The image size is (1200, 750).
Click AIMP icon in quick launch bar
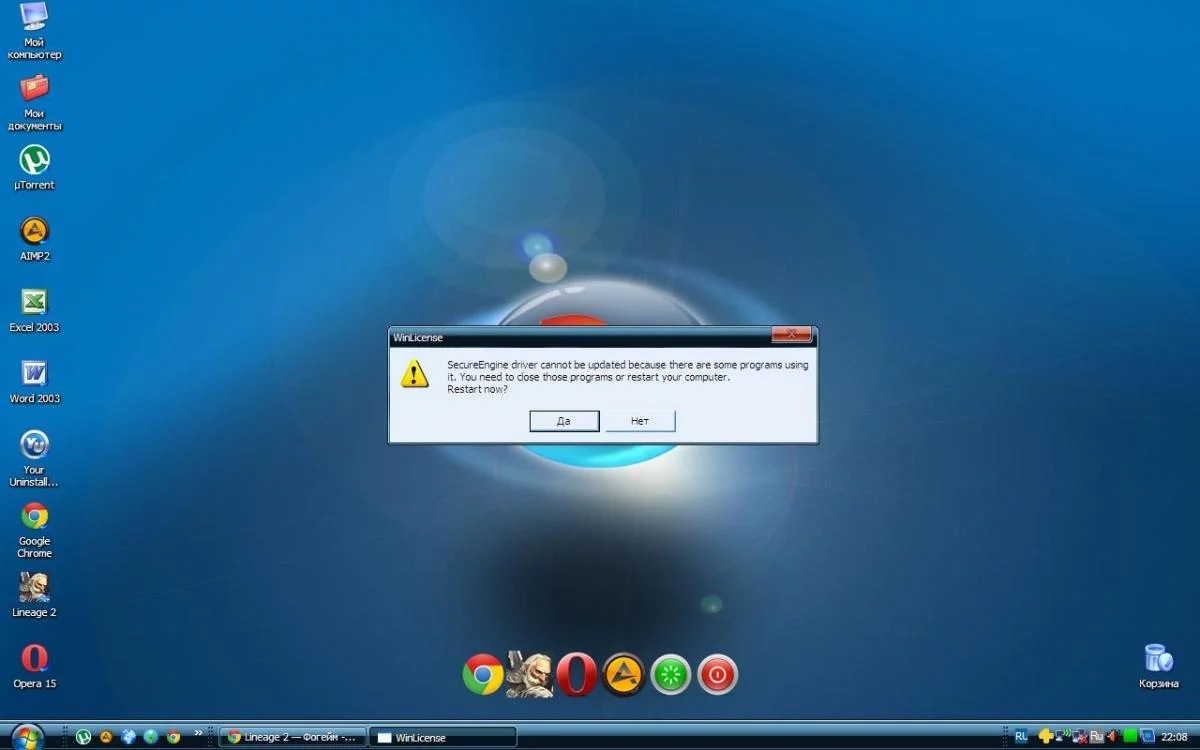point(106,737)
